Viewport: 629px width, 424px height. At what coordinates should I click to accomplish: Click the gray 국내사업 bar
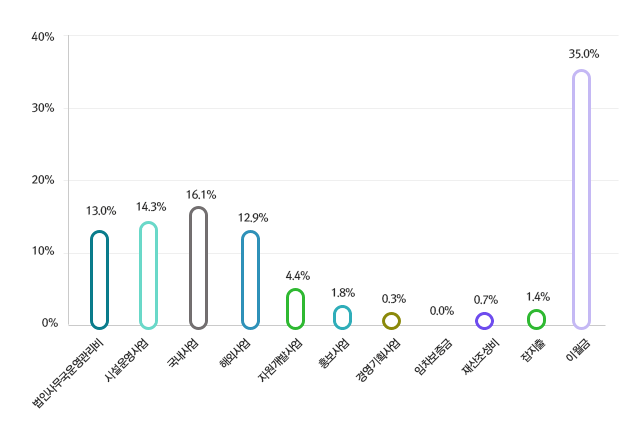(x=198, y=267)
